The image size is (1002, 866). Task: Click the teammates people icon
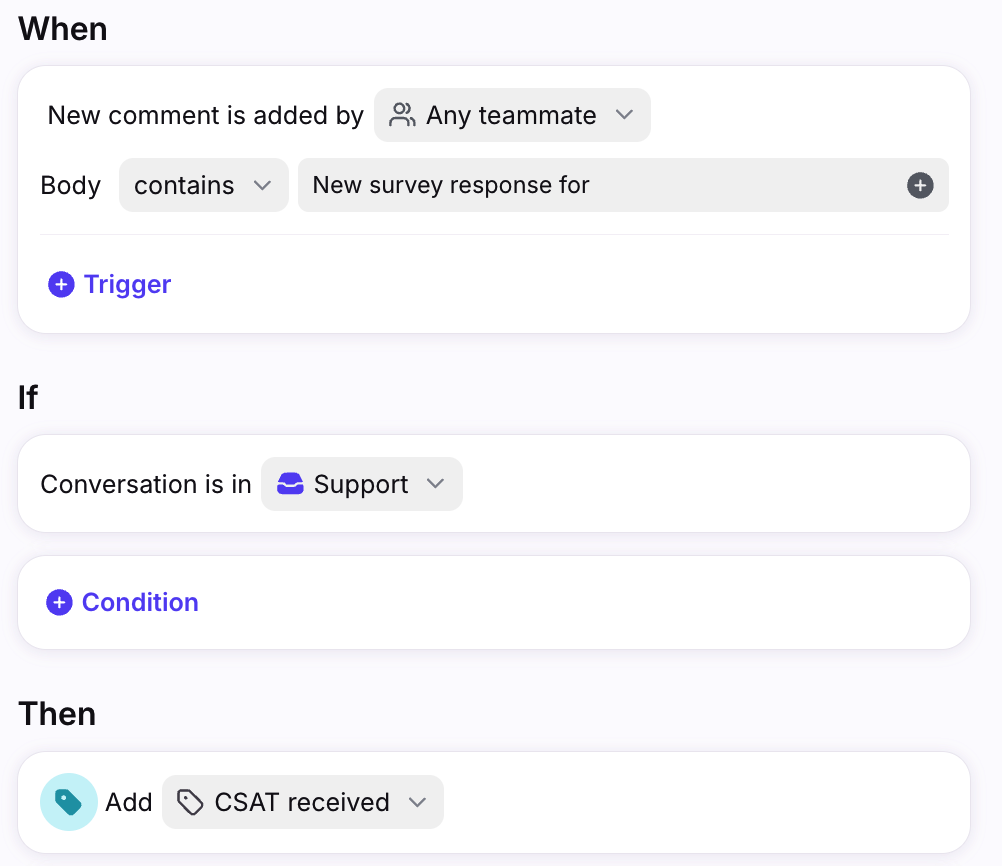coord(403,115)
